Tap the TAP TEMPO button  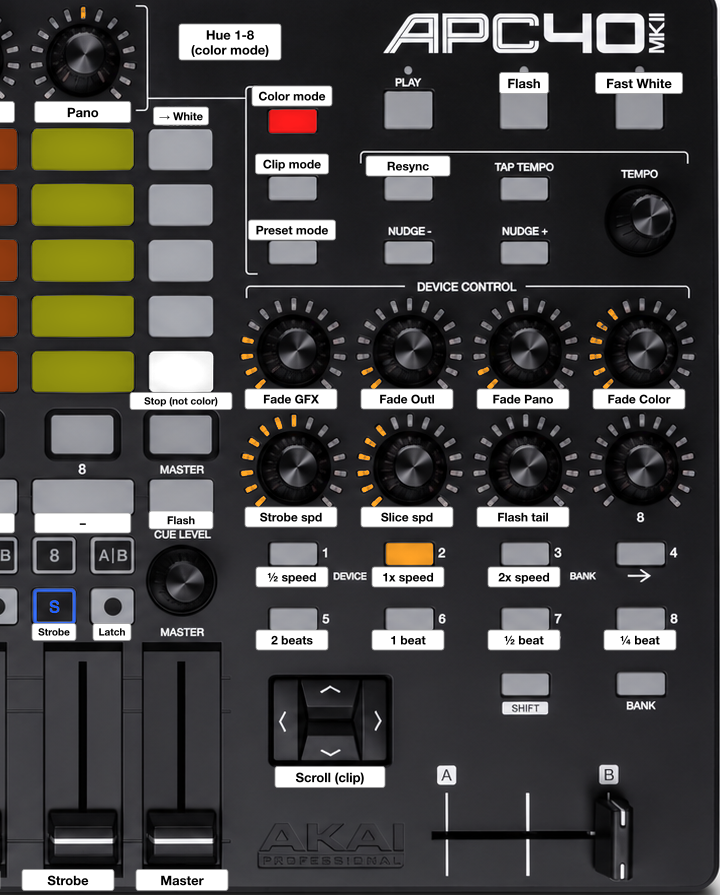(x=524, y=188)
